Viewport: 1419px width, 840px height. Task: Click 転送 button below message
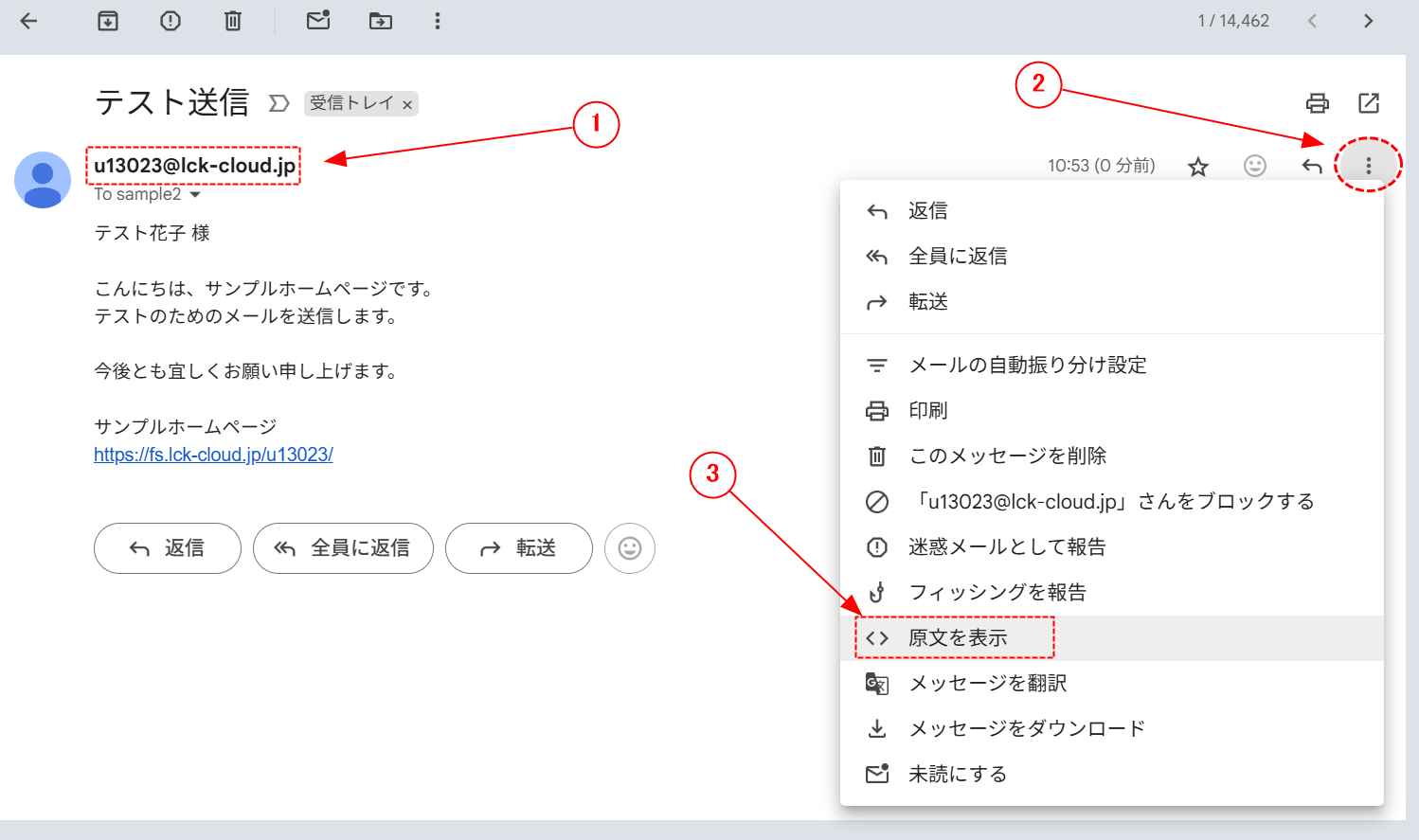519,548
